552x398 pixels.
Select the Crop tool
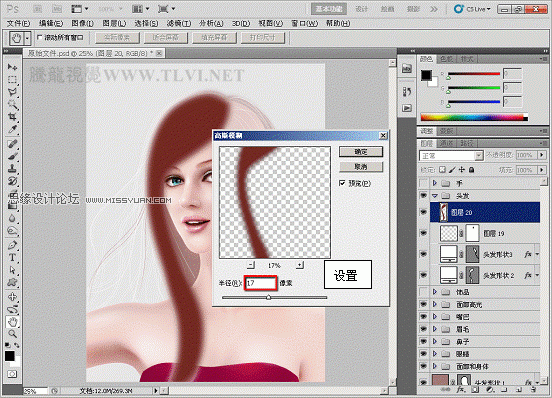(12, 116)
